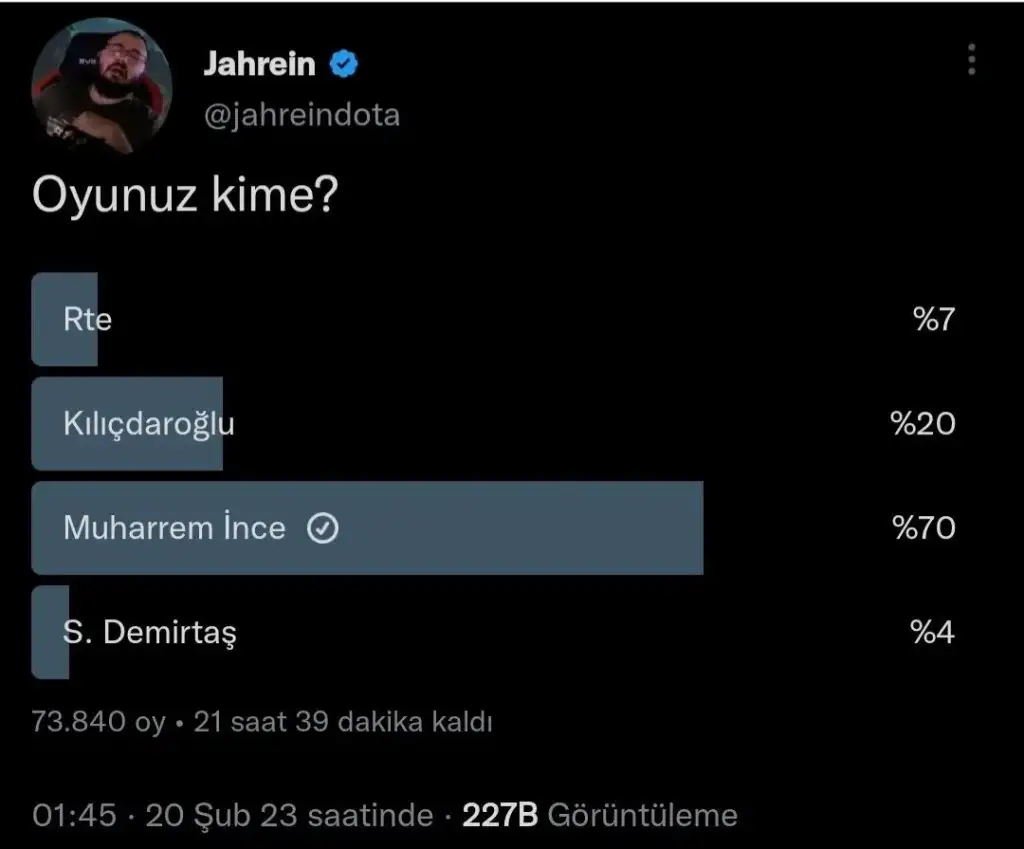Click the 01:45 tweet timestamp

[74, 815]
